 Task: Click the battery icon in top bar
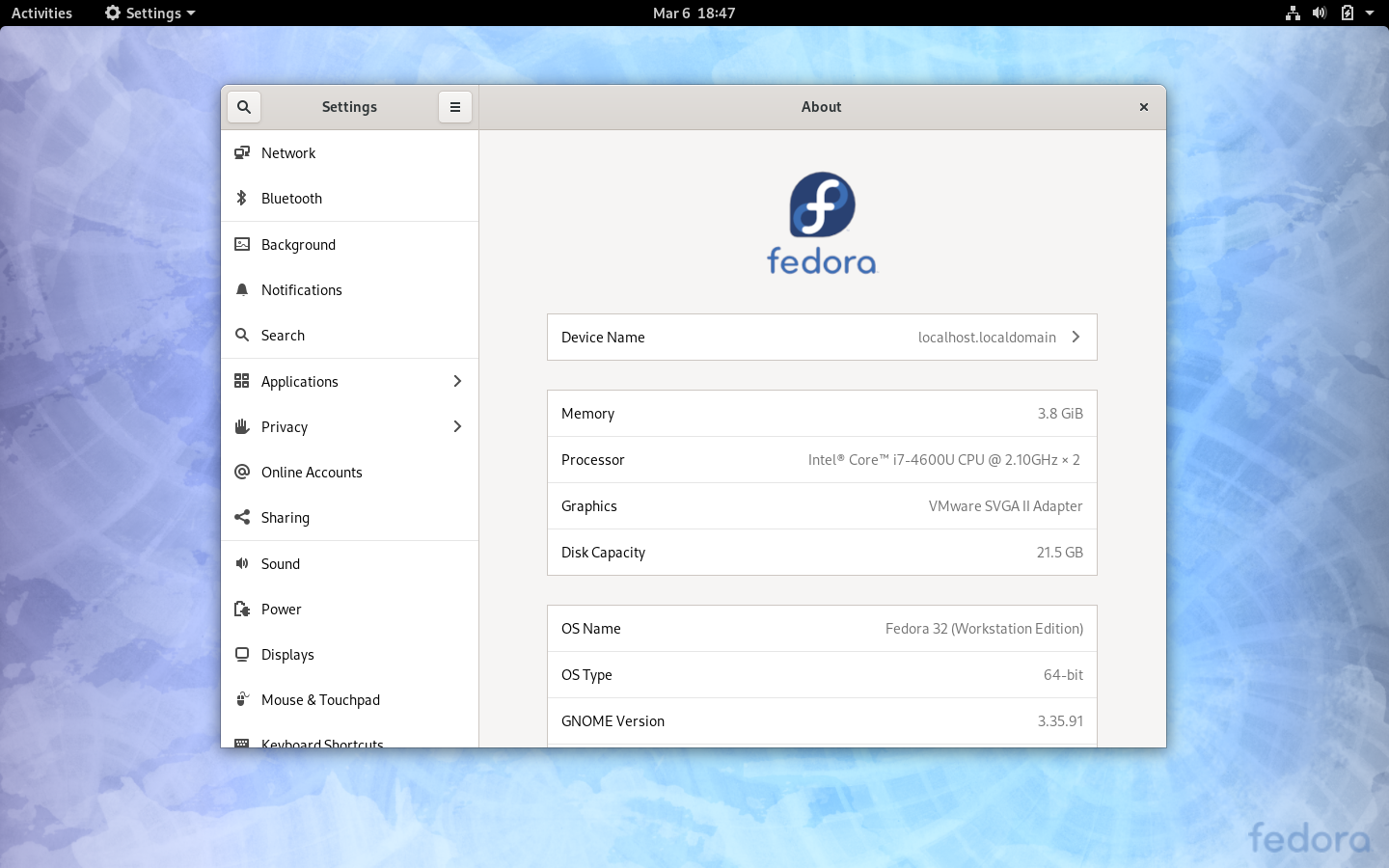(x=1348, y=13)
